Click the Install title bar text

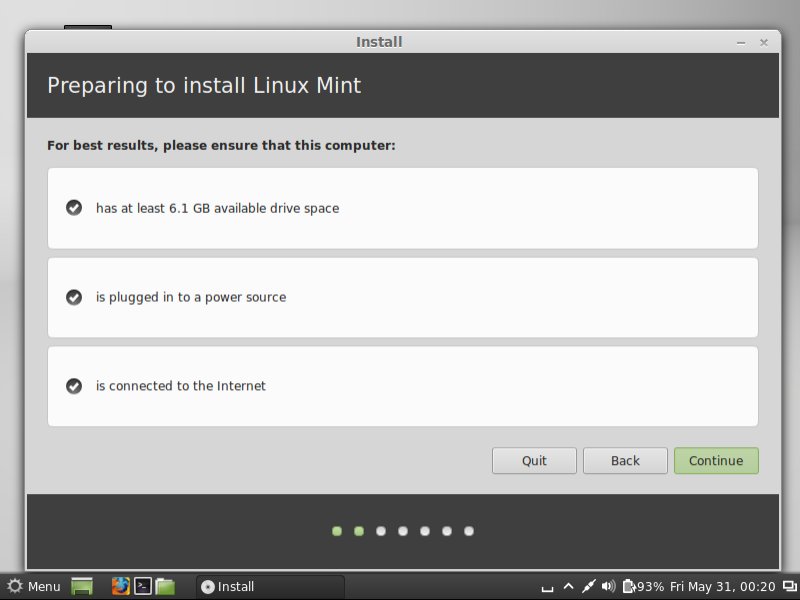tap(379, 42)
